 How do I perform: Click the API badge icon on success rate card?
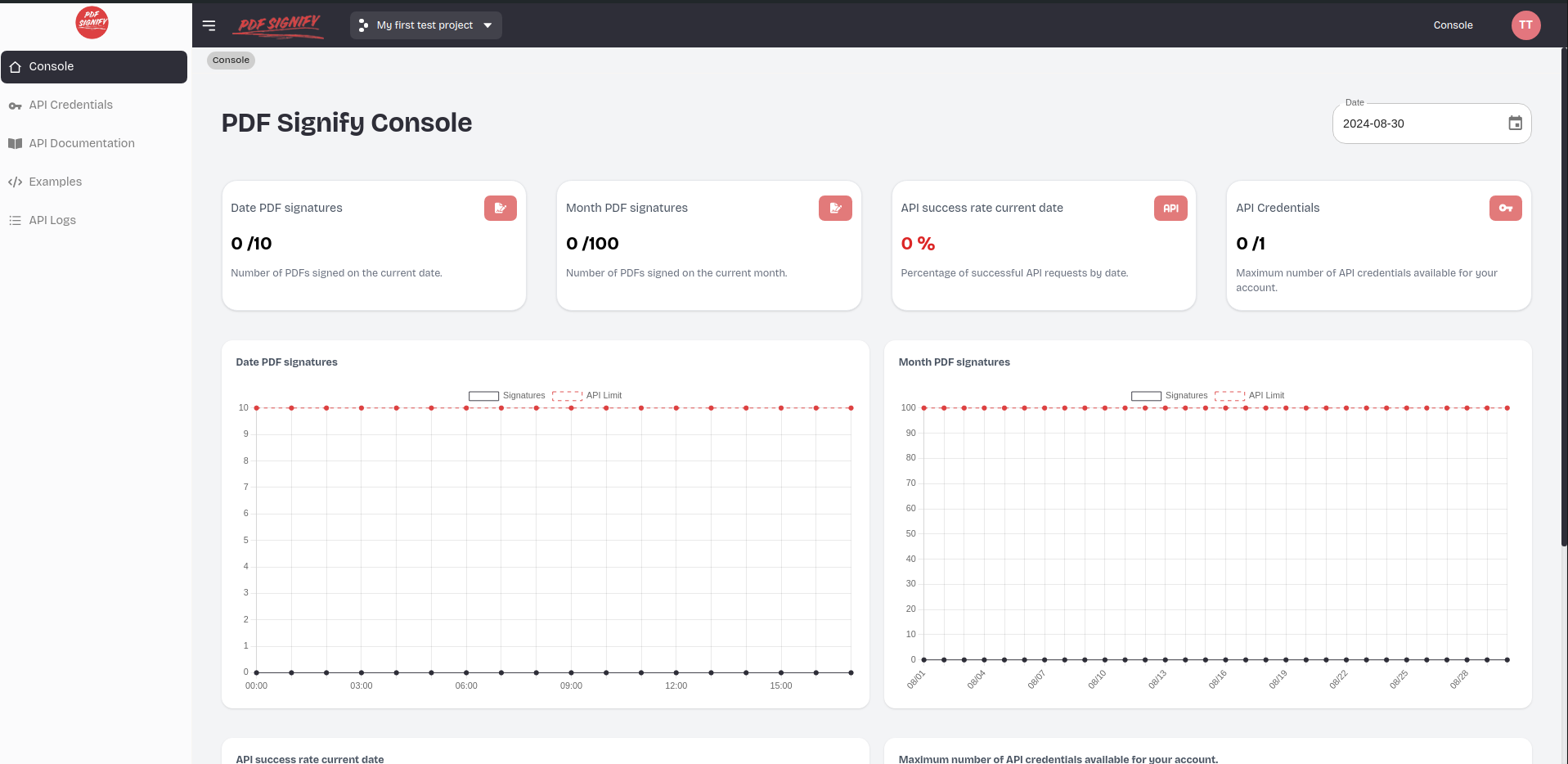(1170, 208)
